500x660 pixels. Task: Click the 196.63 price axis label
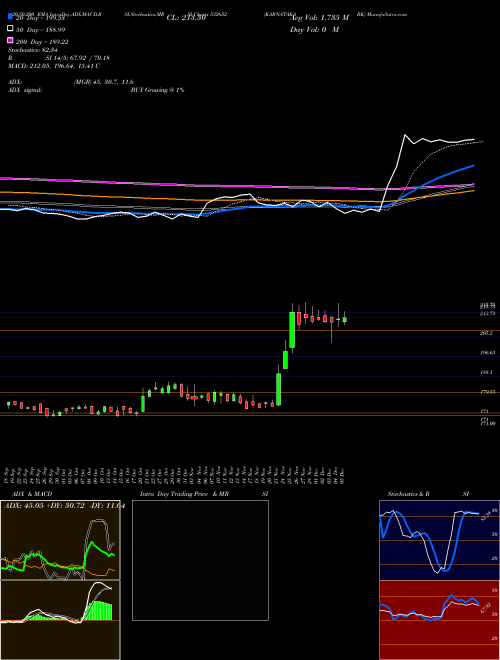pos(487,353)
